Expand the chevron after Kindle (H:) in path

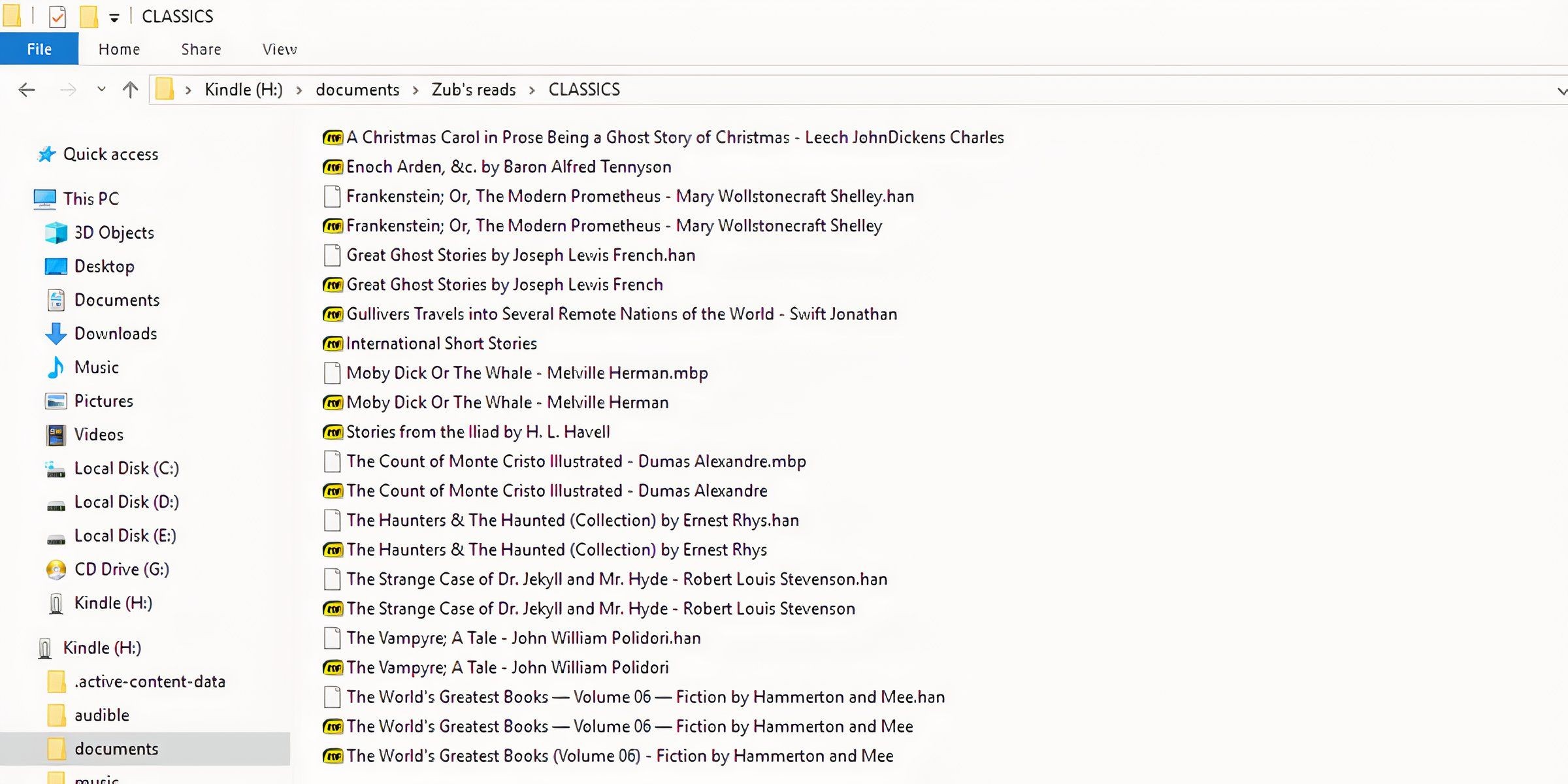tap(299, 90)
